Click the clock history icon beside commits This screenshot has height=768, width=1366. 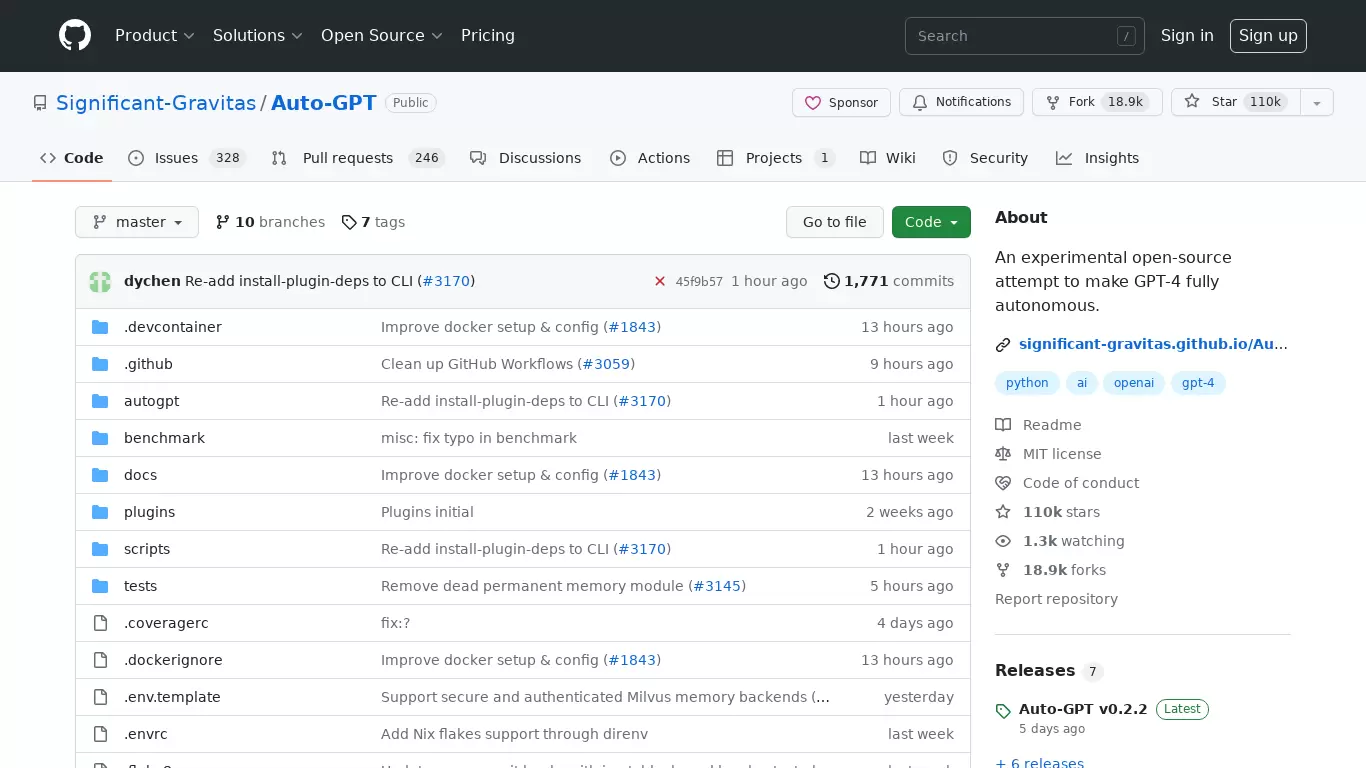832,281
